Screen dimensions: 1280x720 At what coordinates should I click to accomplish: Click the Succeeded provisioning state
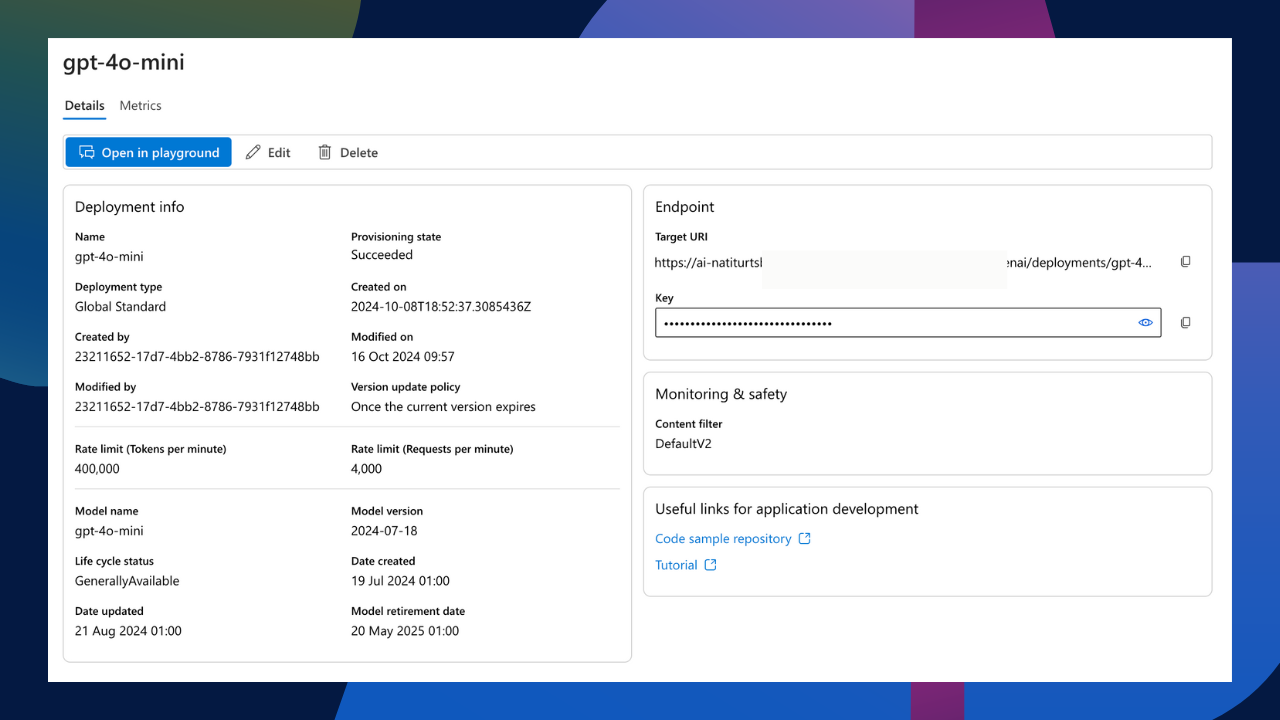click(x=382, y=255)
